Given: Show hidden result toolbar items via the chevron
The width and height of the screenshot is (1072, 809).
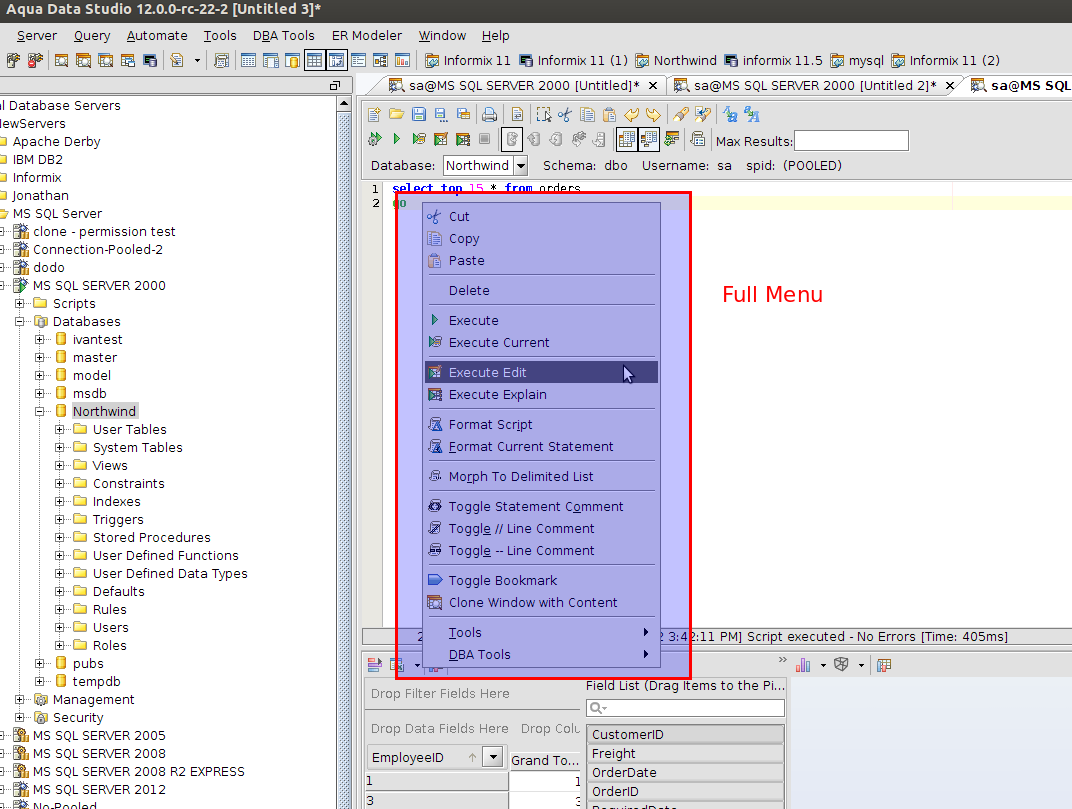Looking at the screenshot, I should 783,660.
